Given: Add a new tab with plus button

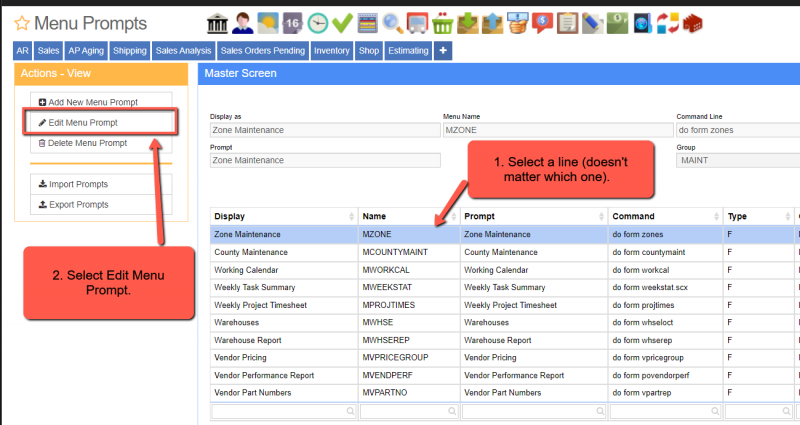Looking at the screenshot, I should 443,50.
